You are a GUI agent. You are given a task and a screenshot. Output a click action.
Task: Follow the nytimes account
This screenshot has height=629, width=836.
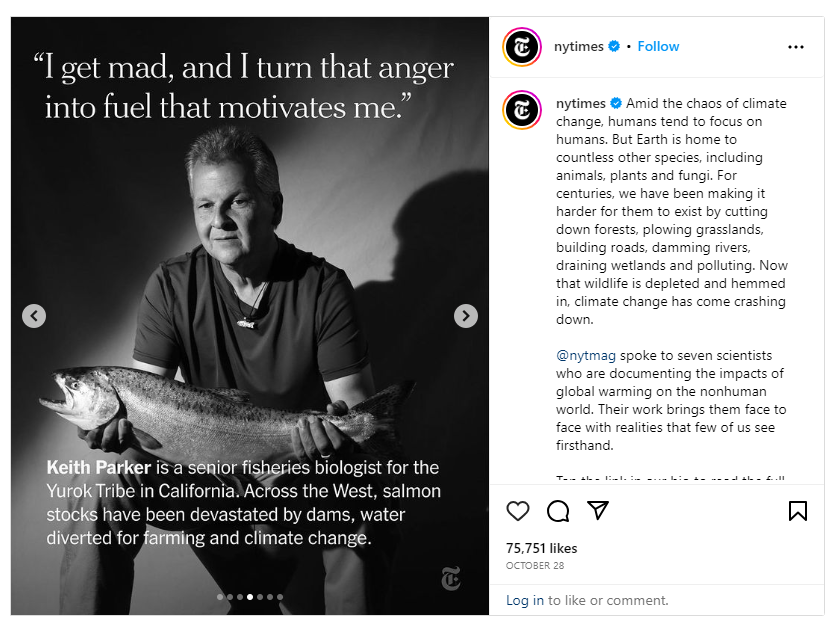(658, 46)
